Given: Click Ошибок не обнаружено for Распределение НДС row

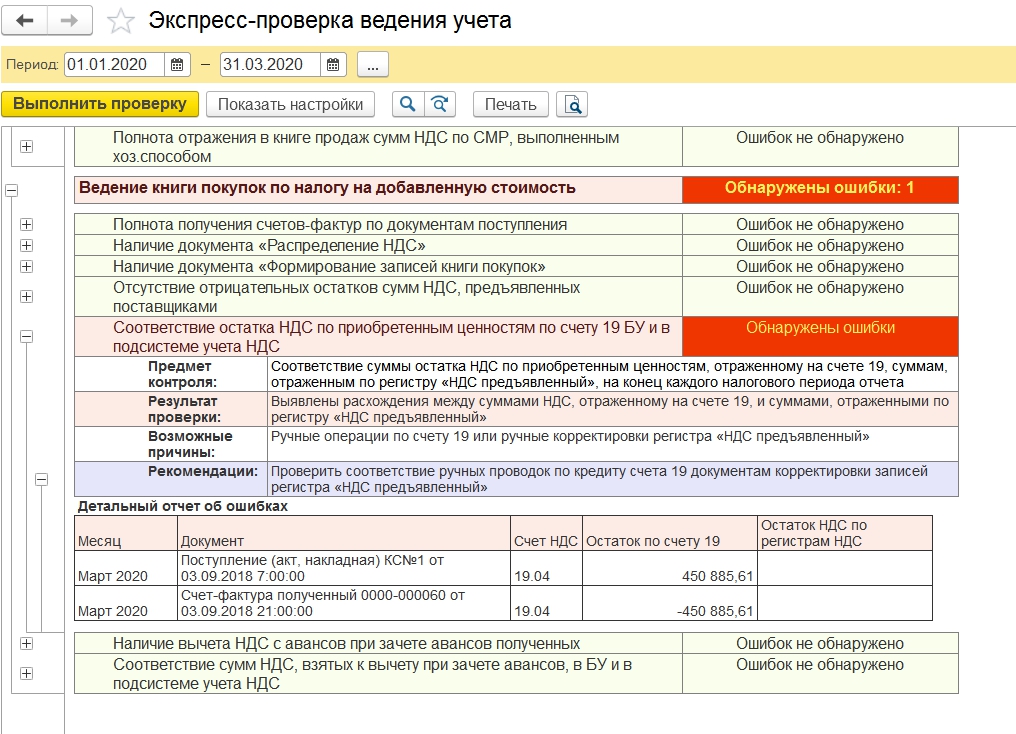Looking at the screenshot, I should pos(820,246).
